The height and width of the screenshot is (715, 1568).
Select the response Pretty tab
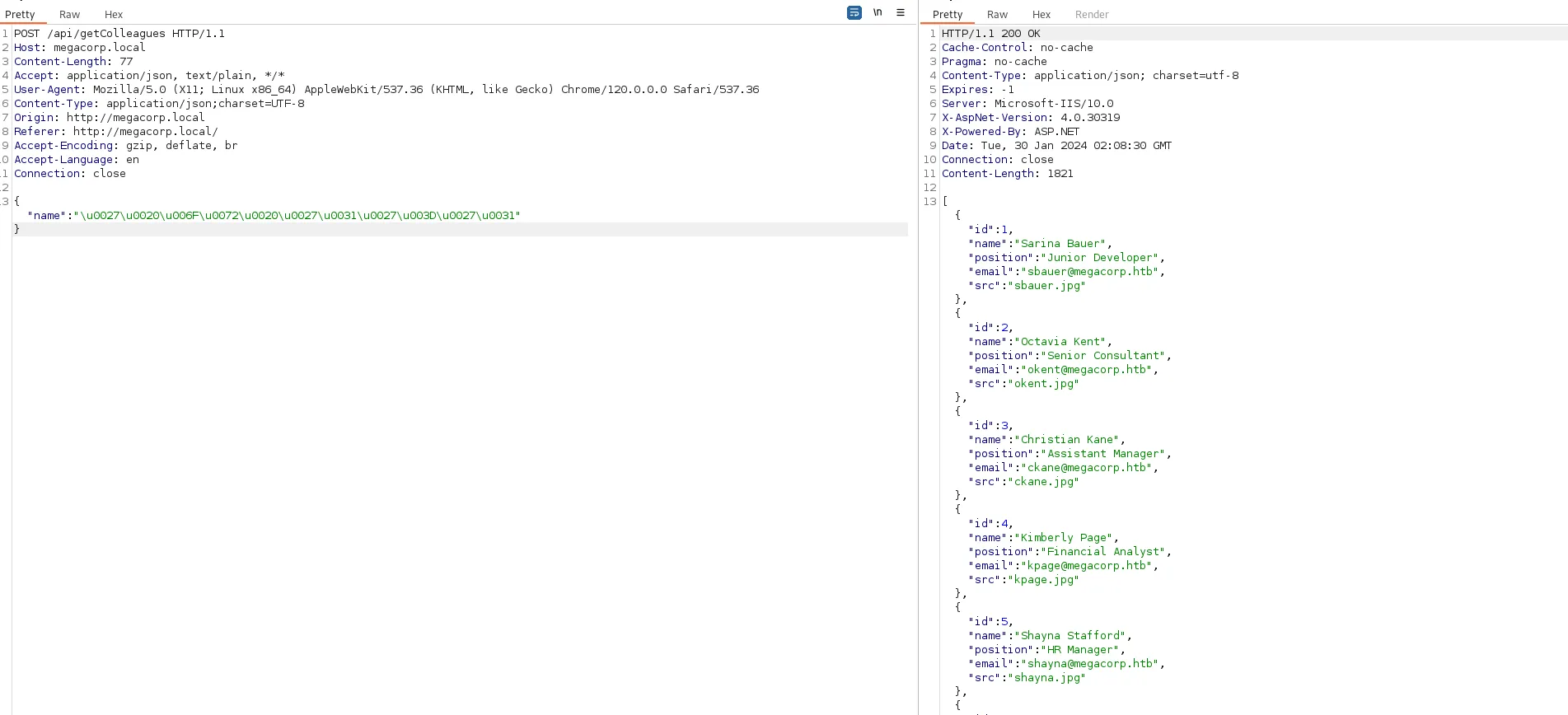948,15
